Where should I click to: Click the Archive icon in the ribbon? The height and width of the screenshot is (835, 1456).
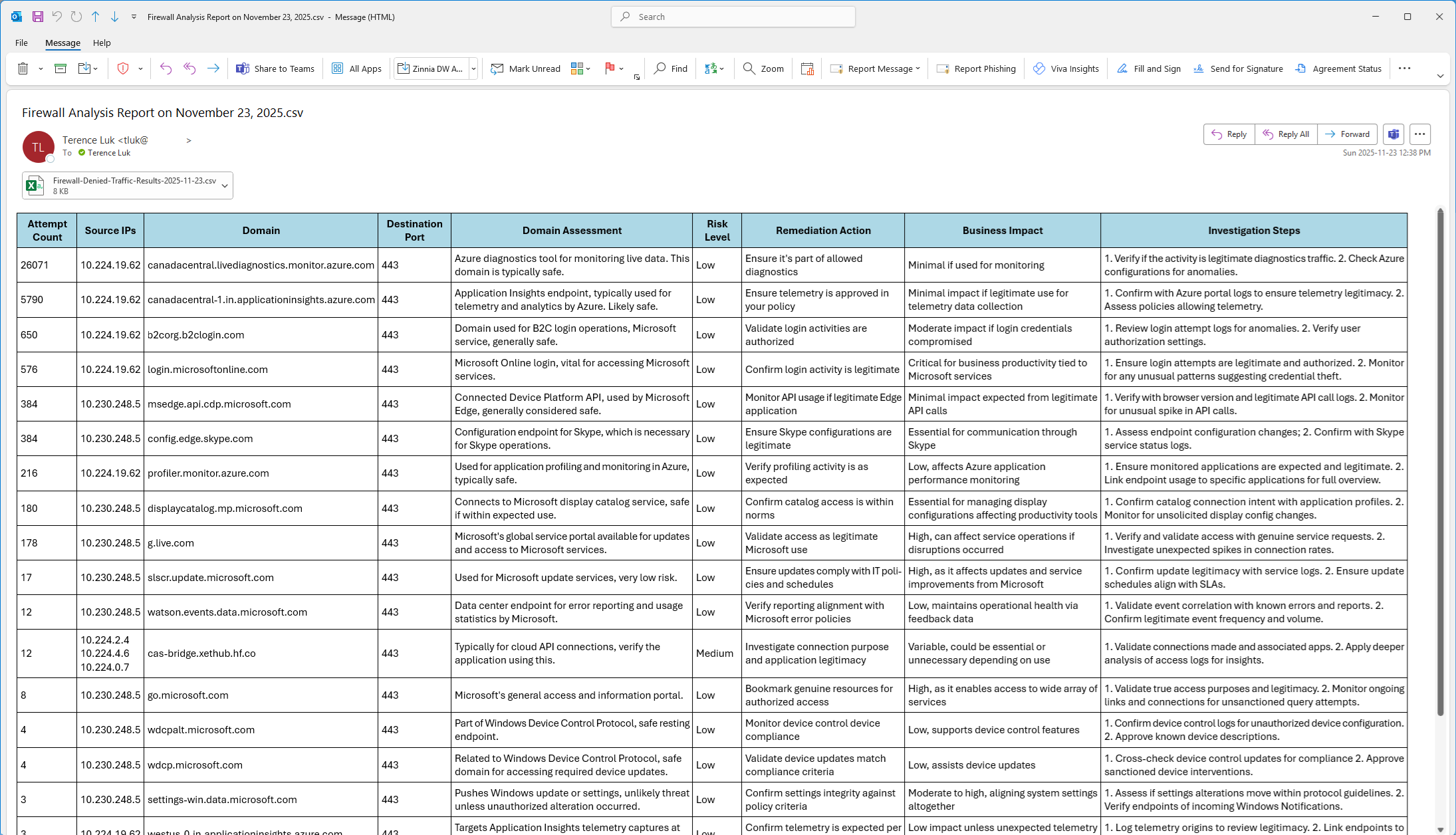click(61, 68)
